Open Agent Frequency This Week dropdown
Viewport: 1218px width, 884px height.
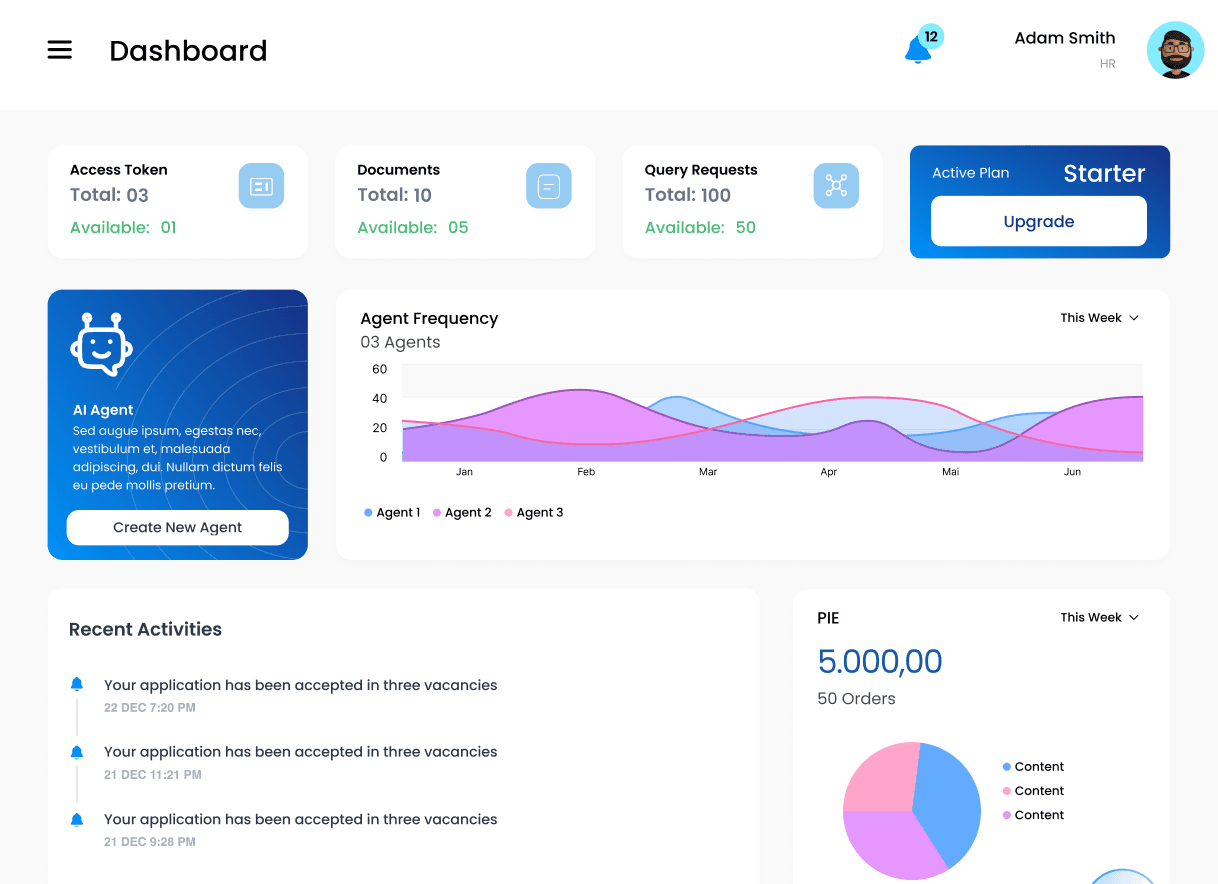pyautogui.click(x=1100, y=318)
